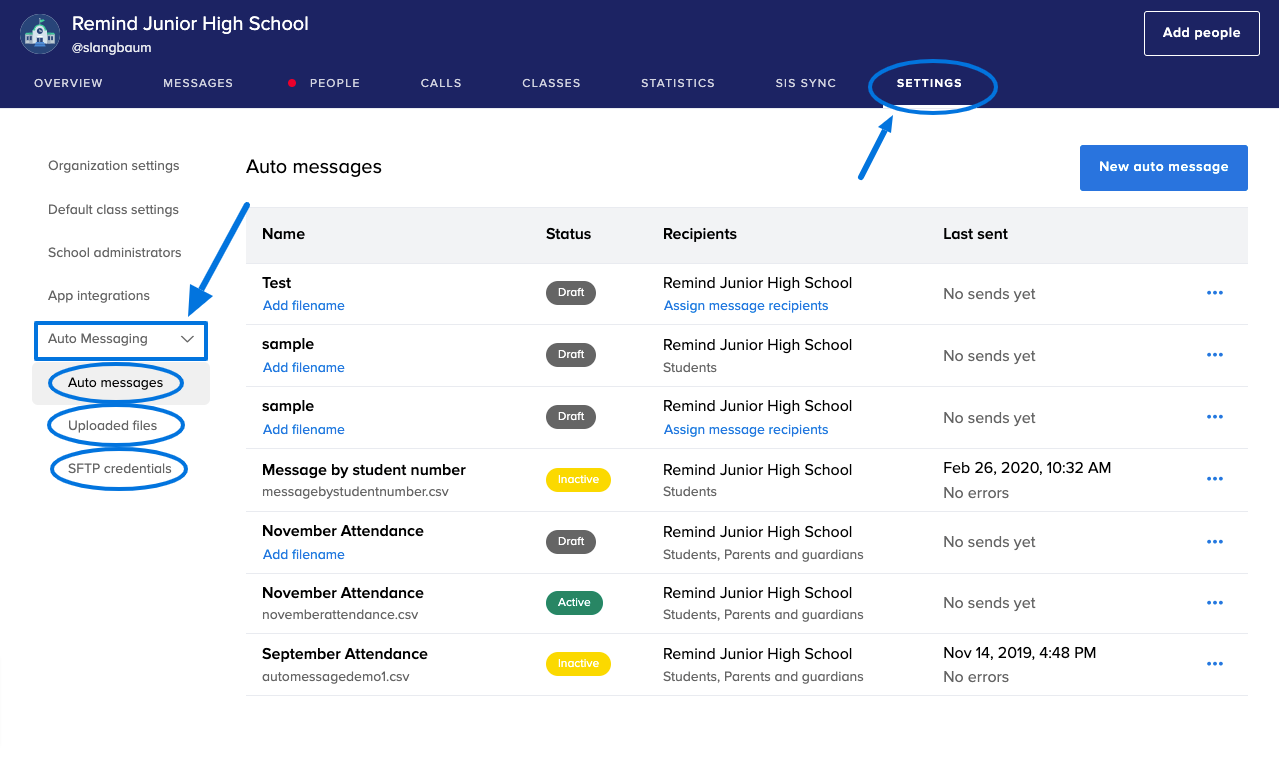
Task: Click the red notification dot beside People
Action: pos(292,84)
